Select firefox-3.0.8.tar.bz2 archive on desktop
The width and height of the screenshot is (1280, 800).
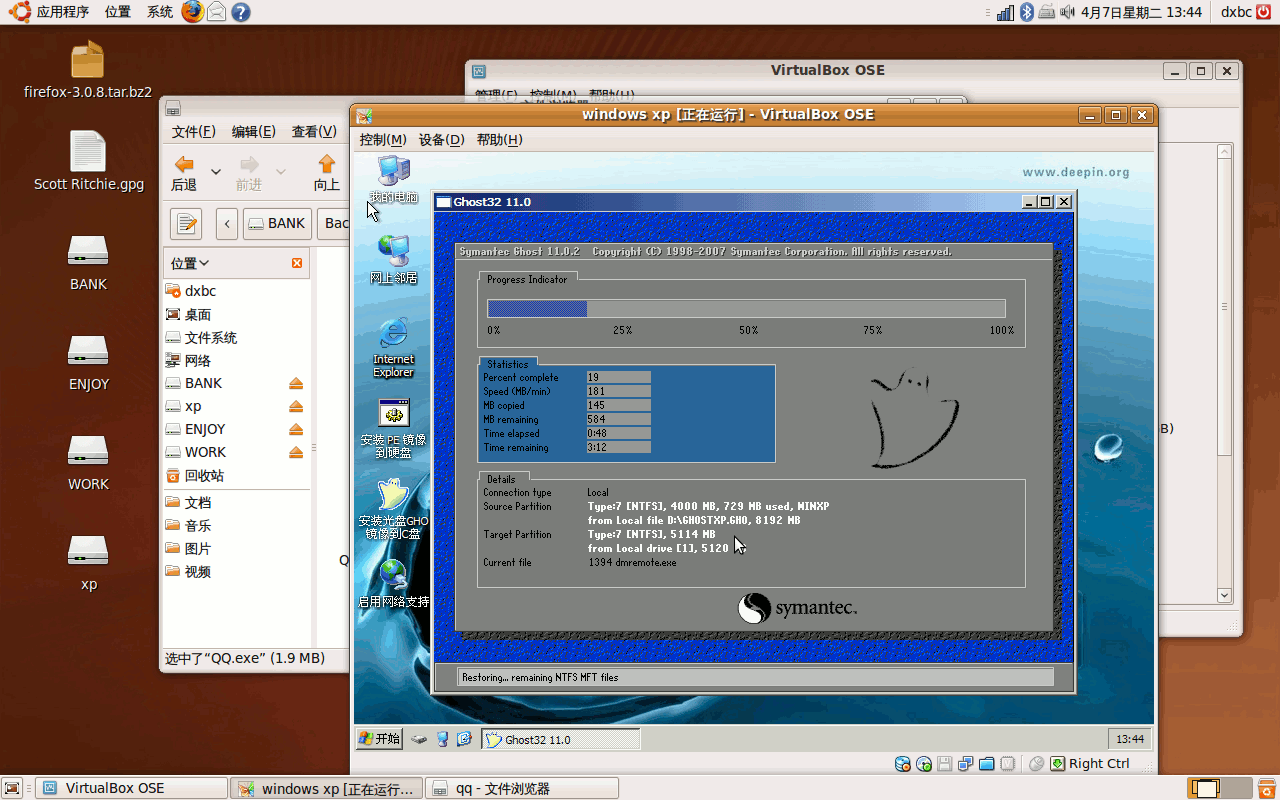tap(88, 70)
